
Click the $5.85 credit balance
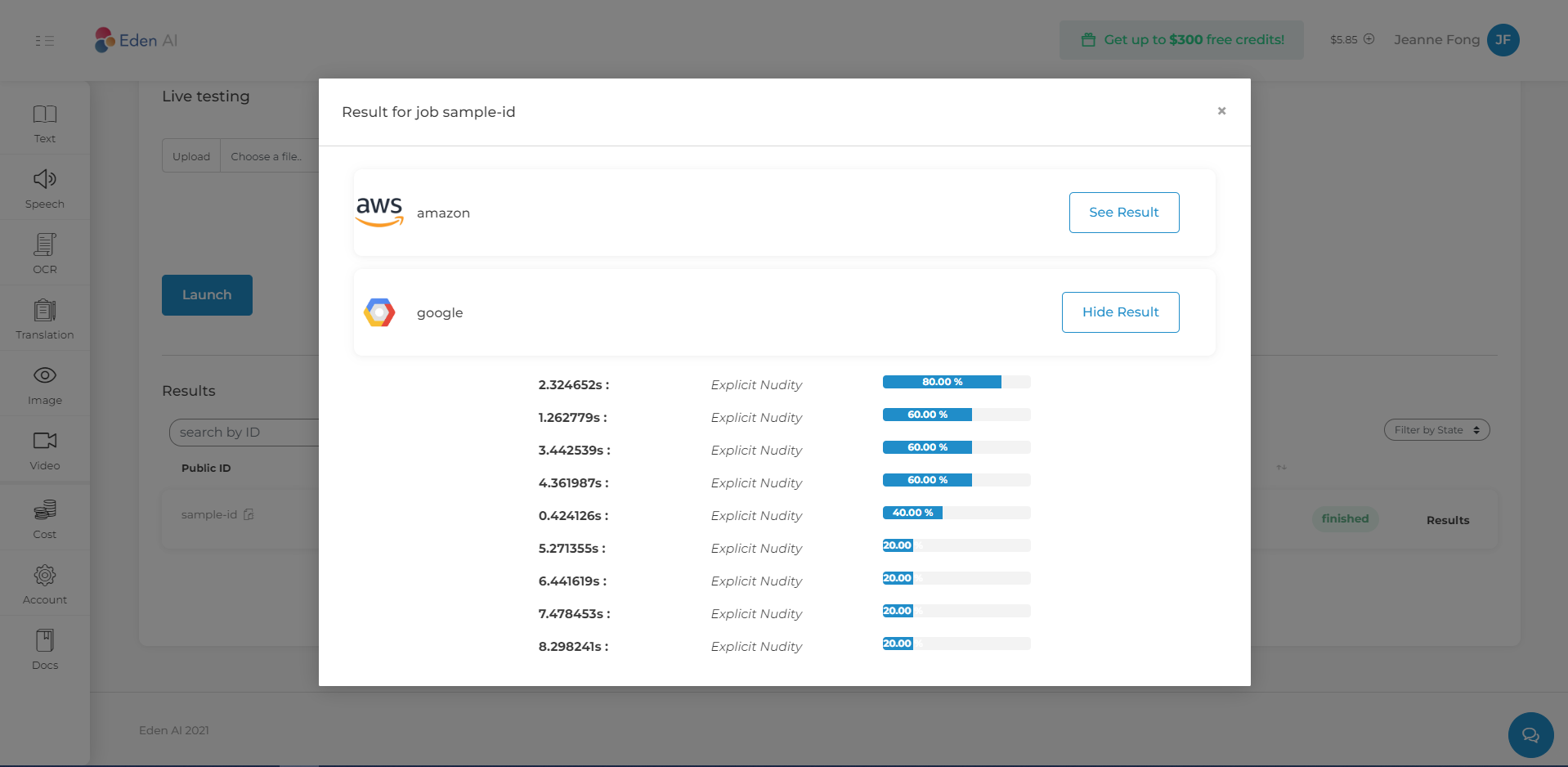pyautogui.click(x=1343, y=40)
